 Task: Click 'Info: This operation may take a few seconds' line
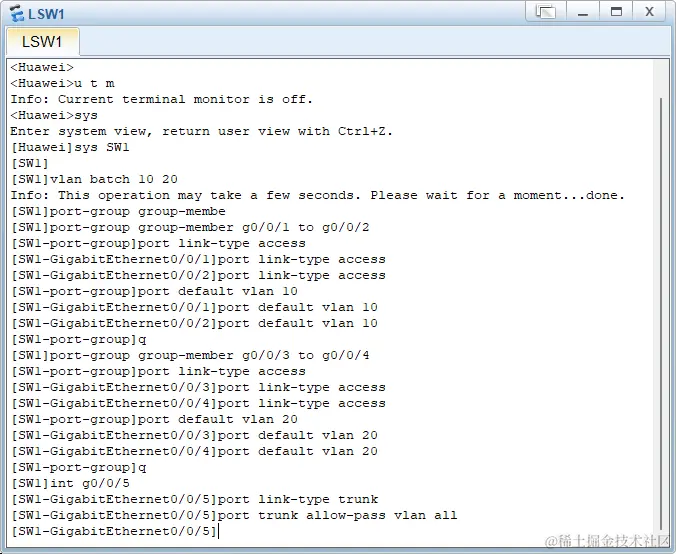(x=317, y=195)
